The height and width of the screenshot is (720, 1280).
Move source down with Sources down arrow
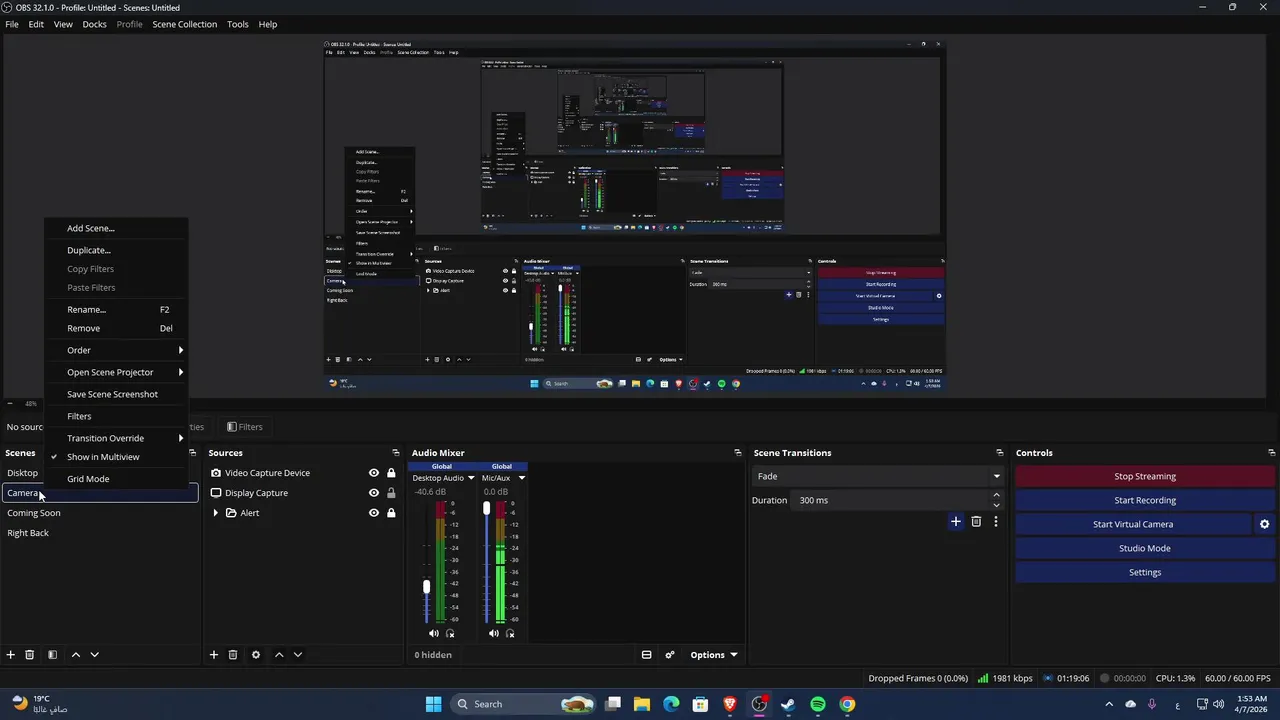pyautogui.click(x=298, y=655)
